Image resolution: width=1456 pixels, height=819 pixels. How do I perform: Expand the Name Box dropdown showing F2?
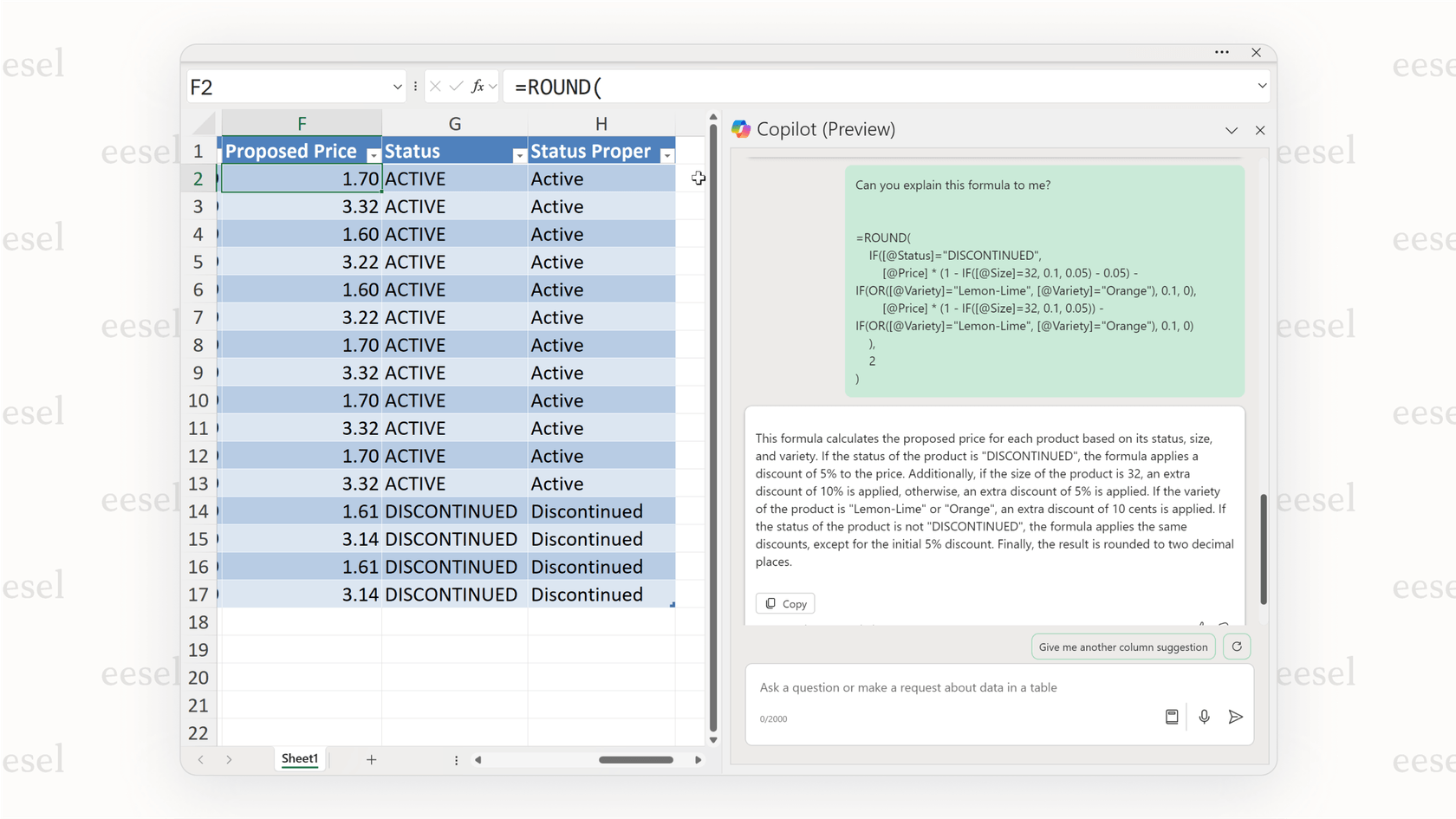click(397, 87)
